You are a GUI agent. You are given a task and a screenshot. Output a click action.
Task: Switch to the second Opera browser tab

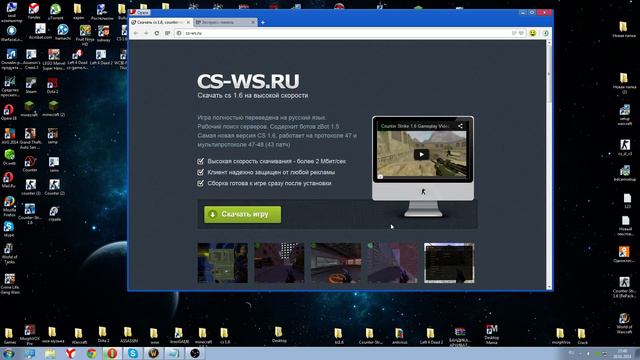pyautogui.click(x=225, y=22)
